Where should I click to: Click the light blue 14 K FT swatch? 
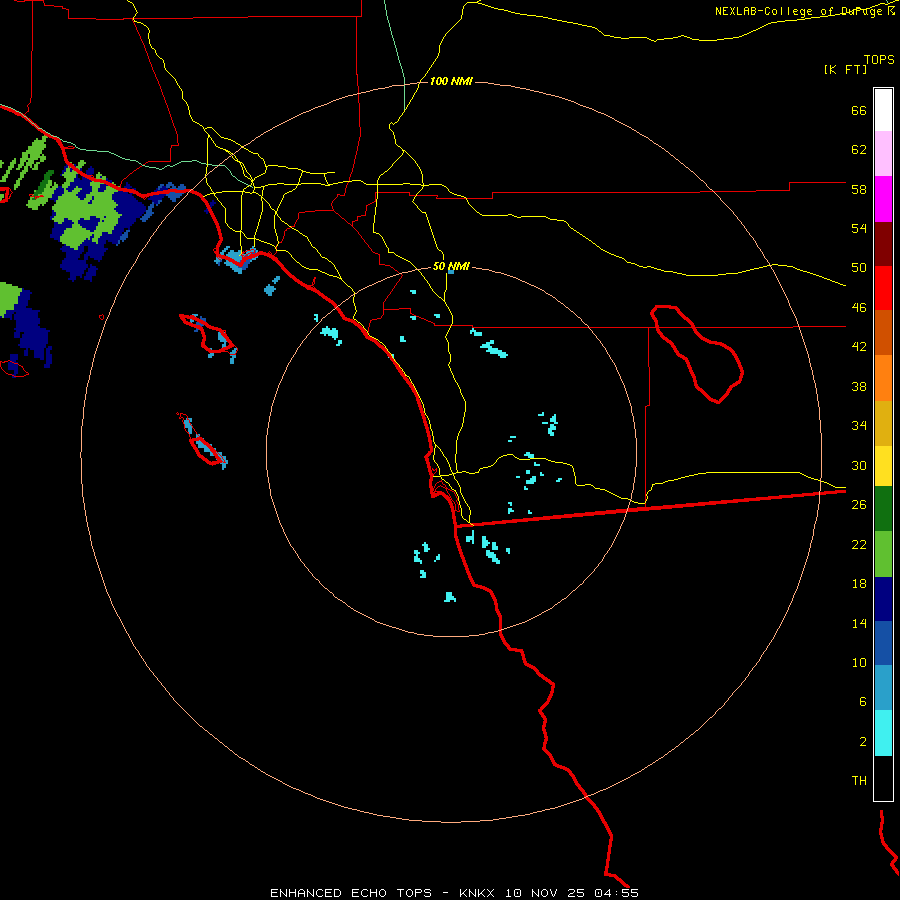(883, 688)
